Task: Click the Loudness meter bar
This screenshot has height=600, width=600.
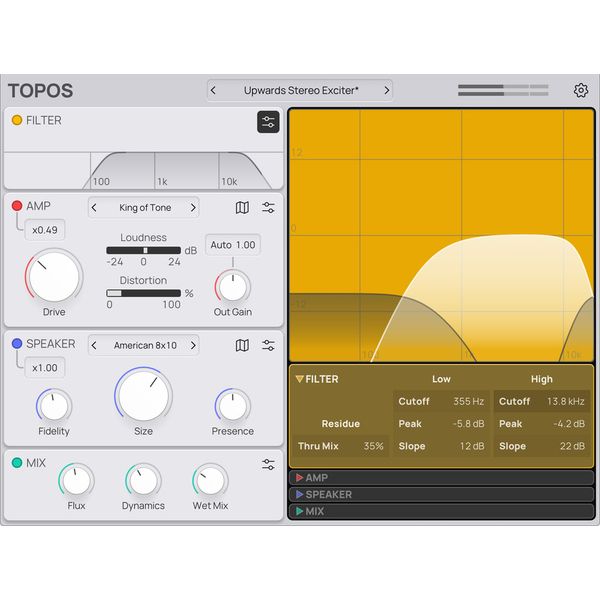Action: pos(143,250)
